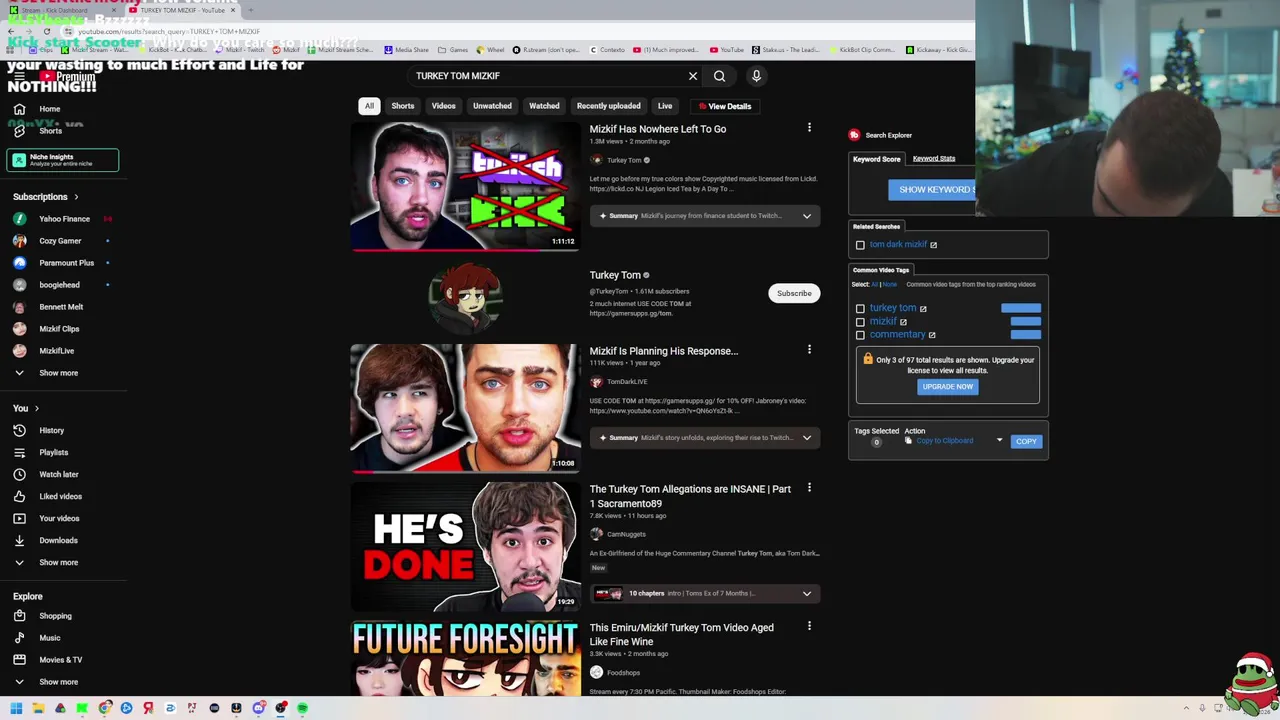Screen dimensions: 1280x720
Task: Check the turkey tom tag checkbox
Action: click(860, 309)
